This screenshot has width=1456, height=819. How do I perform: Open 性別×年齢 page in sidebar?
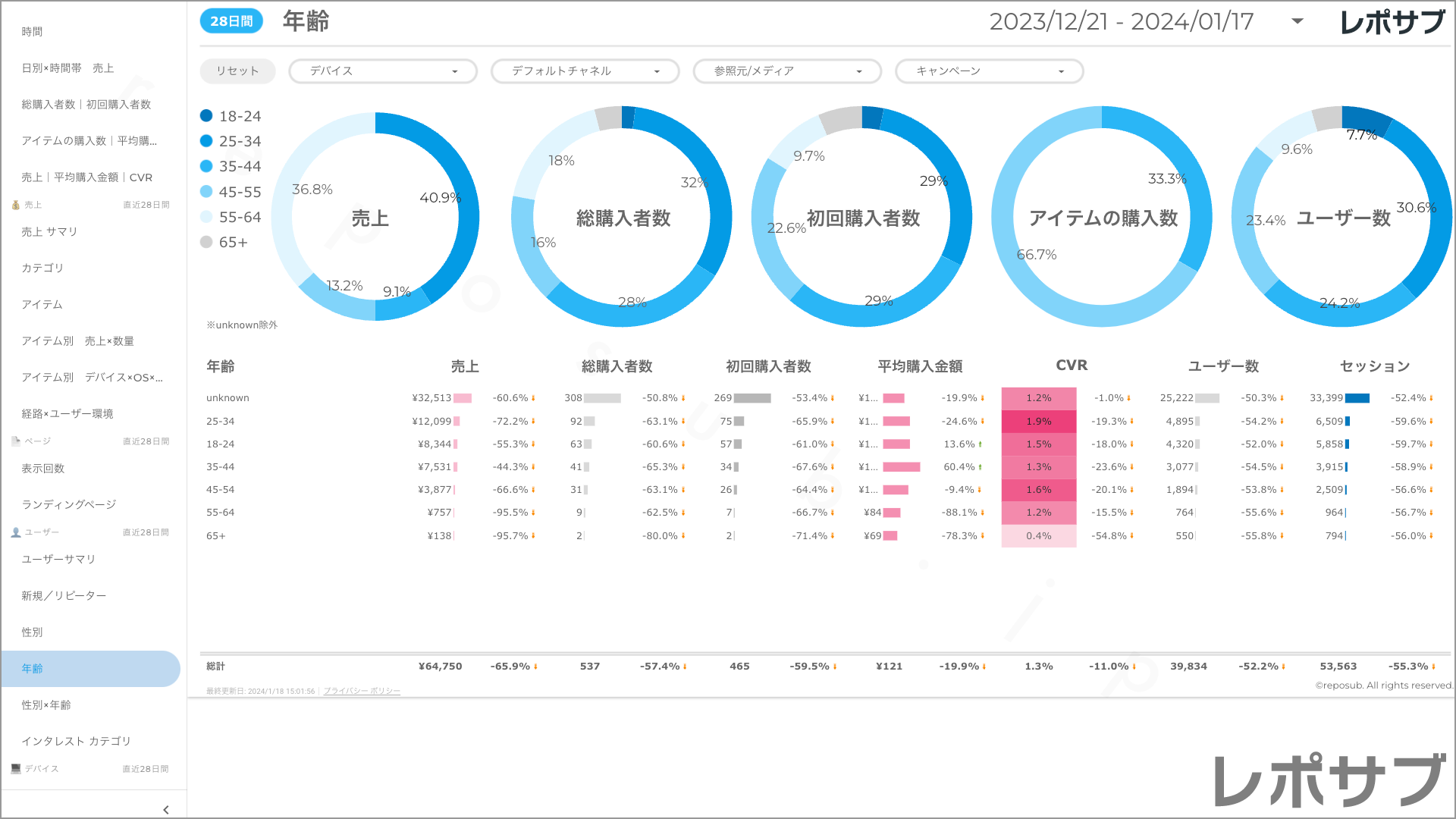(x=46, y=705)
